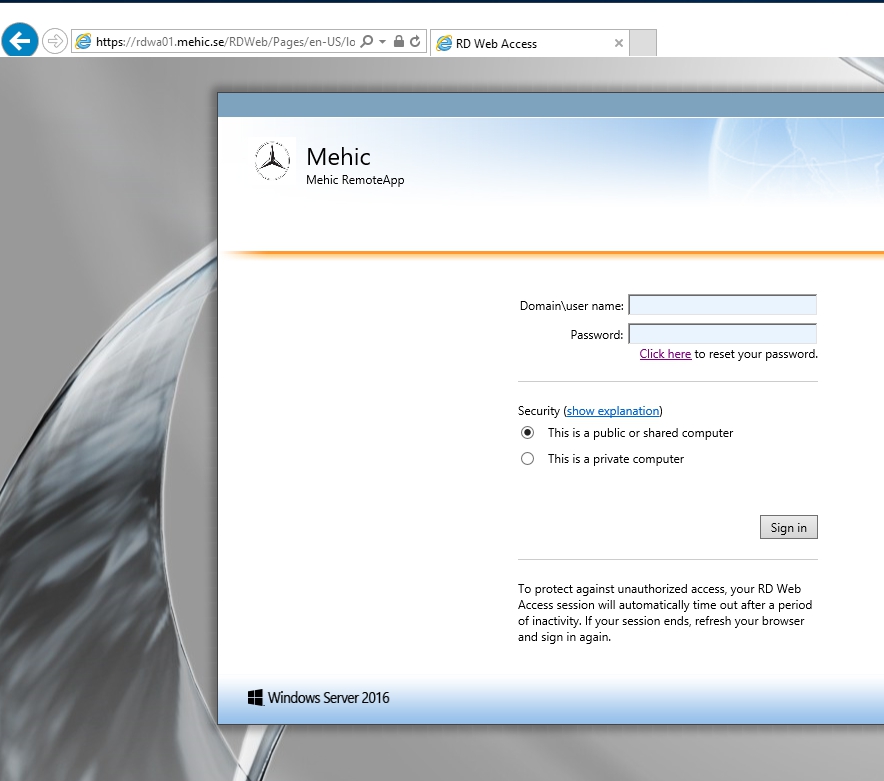The image size is (884, 781).
Task: Click the 'Click here' password reset link
Action: pyautogui.click(x=665, y=354)
